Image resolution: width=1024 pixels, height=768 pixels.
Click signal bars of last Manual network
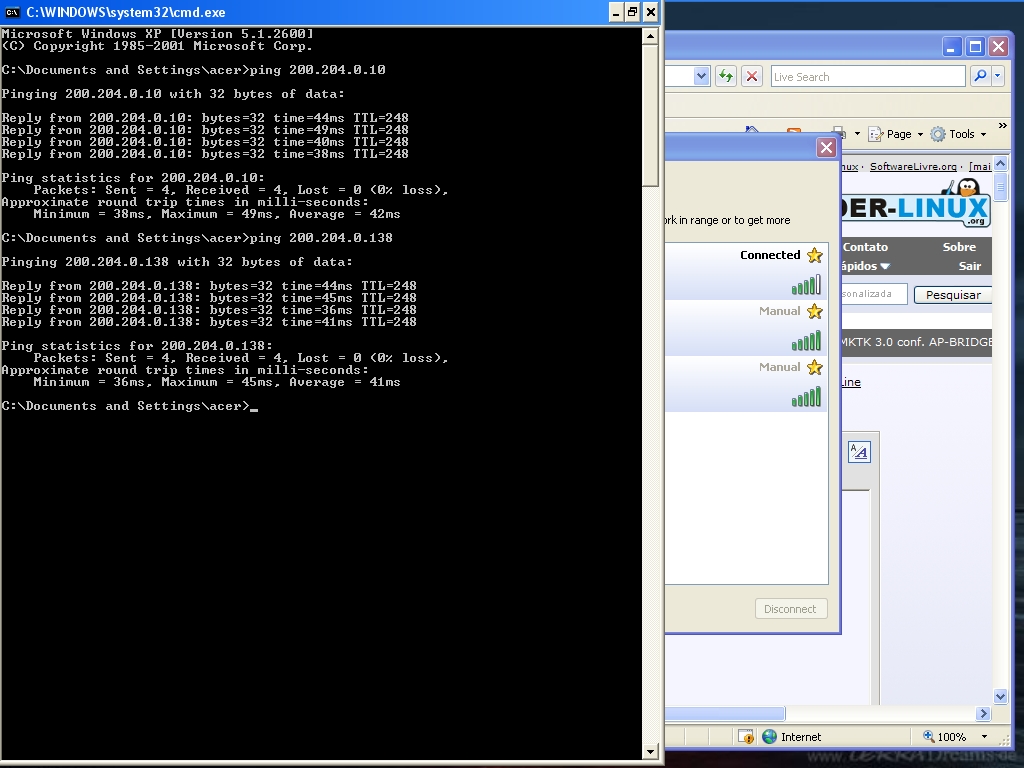coord(806,397)
